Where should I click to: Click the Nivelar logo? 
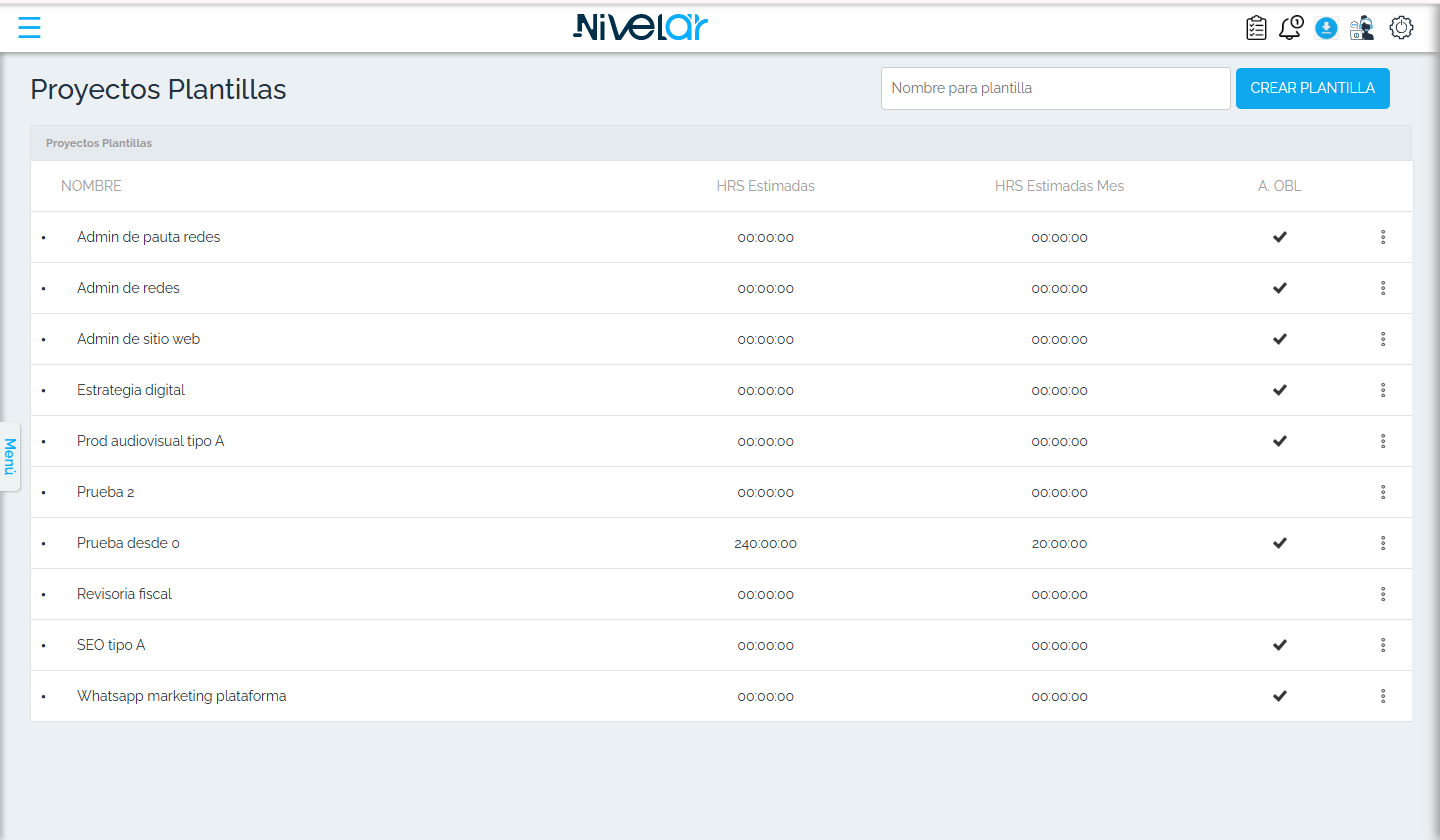tap(641, 27)
